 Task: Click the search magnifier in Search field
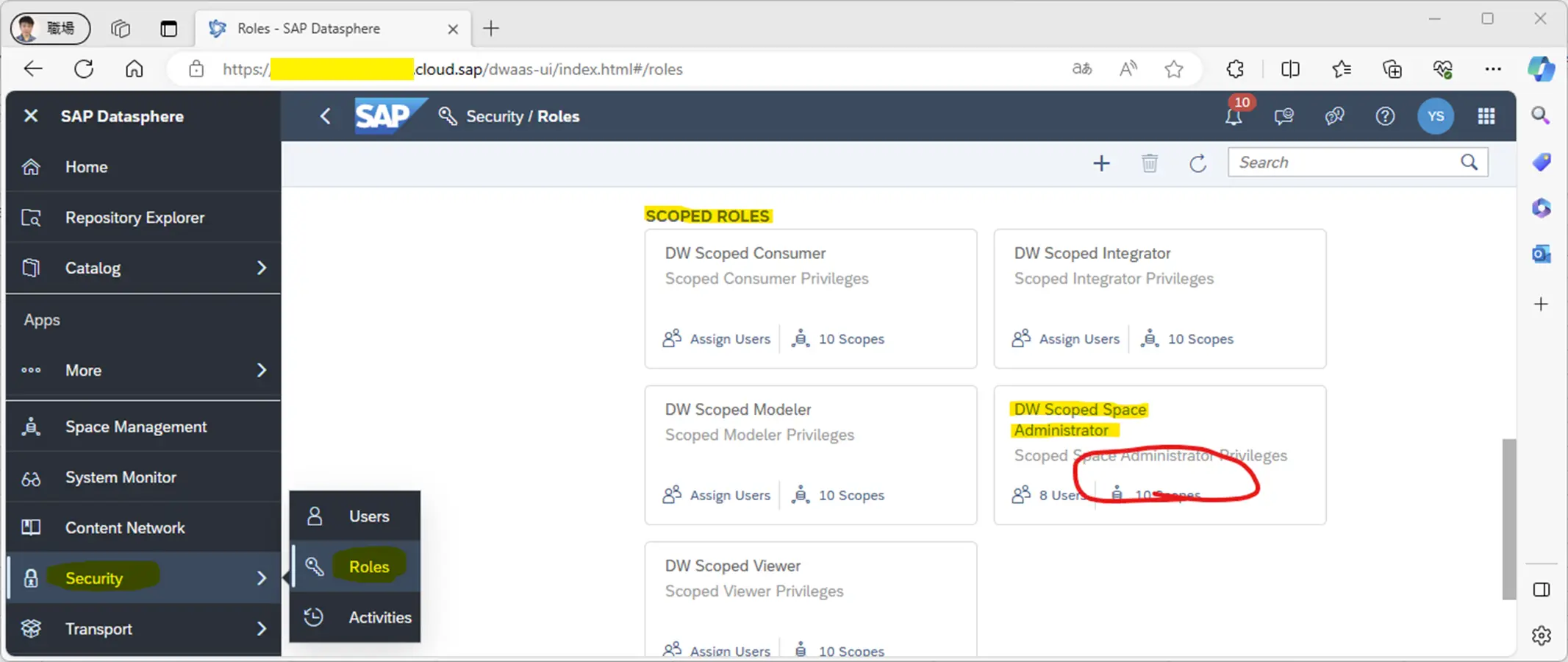click(x=1469, y=163)
